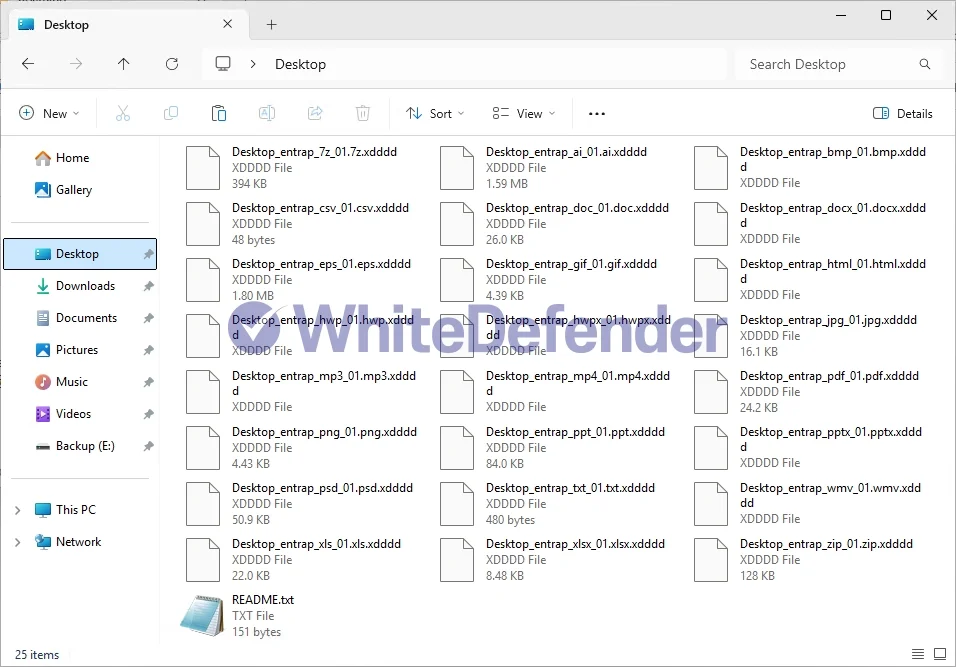Click the Paste clipboard icon
This screenshot has width=956, height=667.
[219, 114]
